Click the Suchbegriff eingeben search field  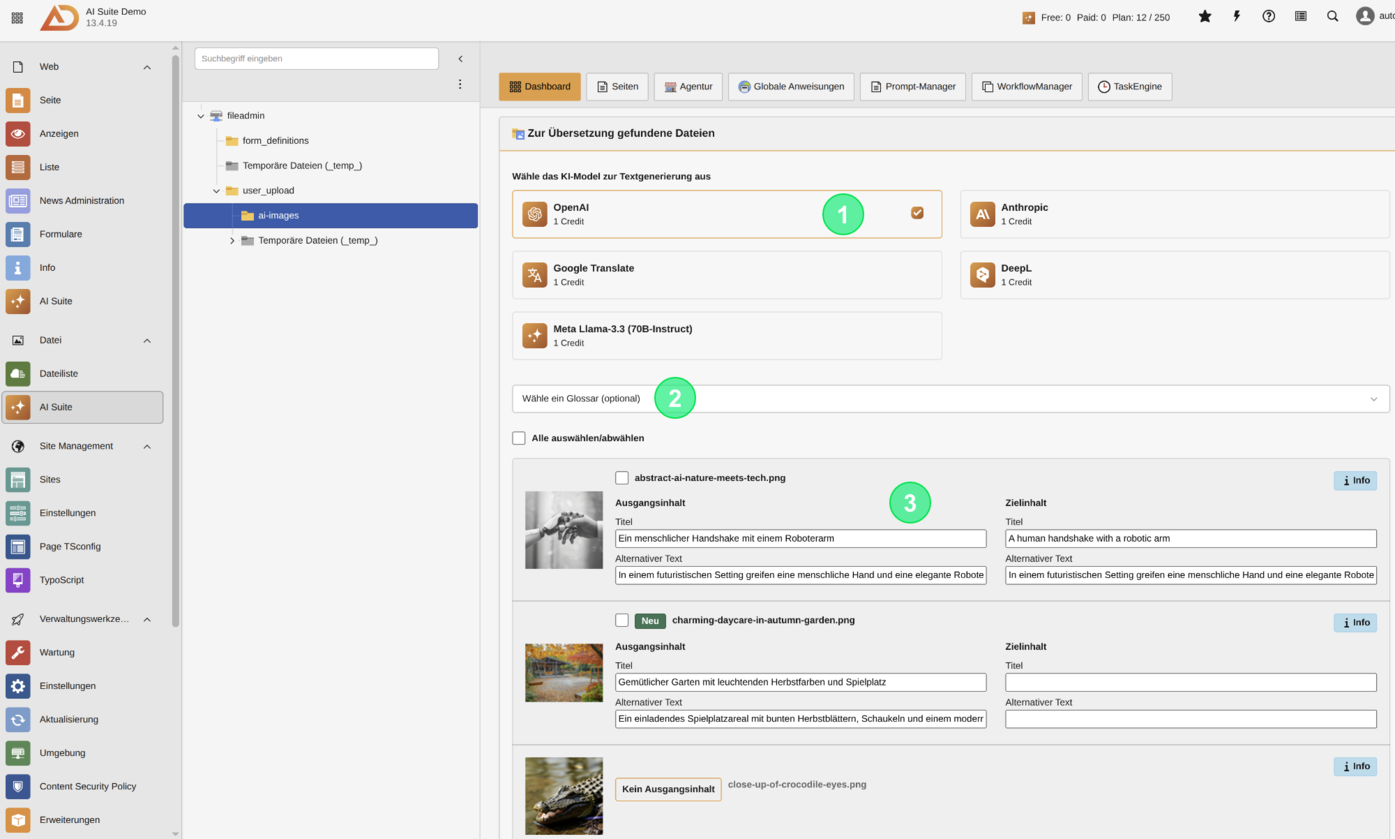point(316,59)
